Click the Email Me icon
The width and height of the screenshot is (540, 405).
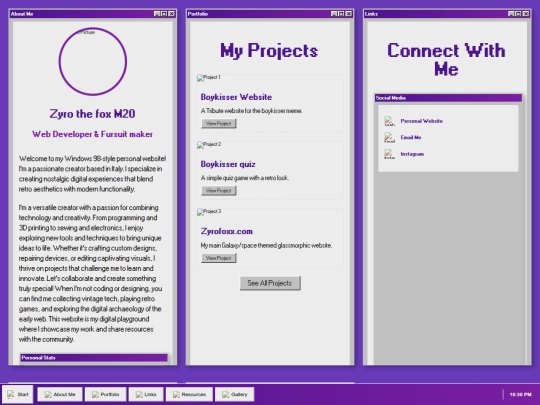(x=390, y=138)
